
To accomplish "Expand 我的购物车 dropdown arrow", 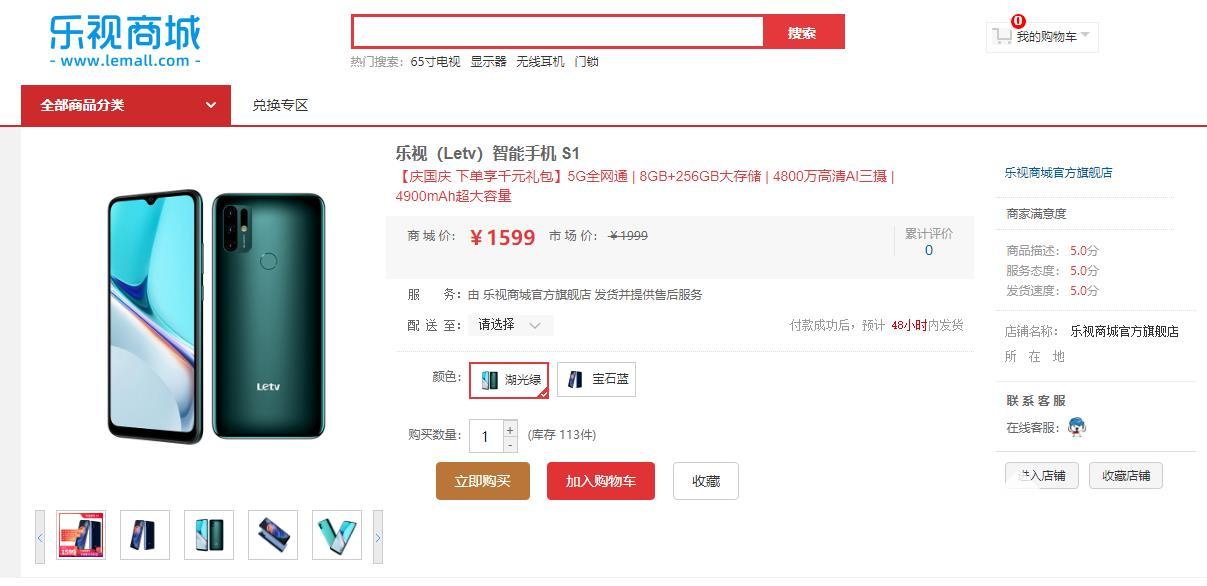I will coord(1085,36).
